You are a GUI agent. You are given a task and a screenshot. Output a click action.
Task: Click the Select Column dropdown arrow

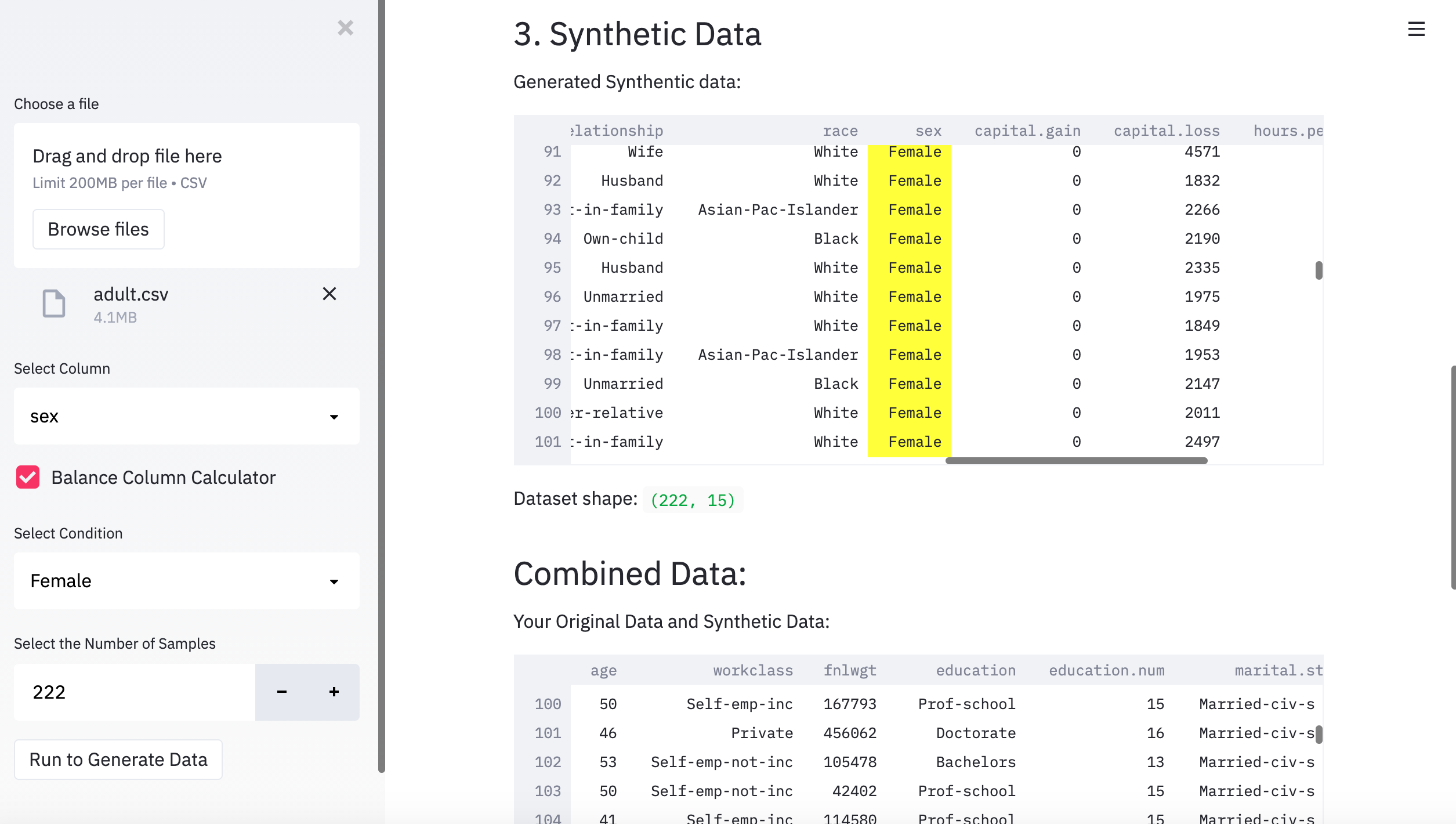pyautogui.click(x=334, y=417)
